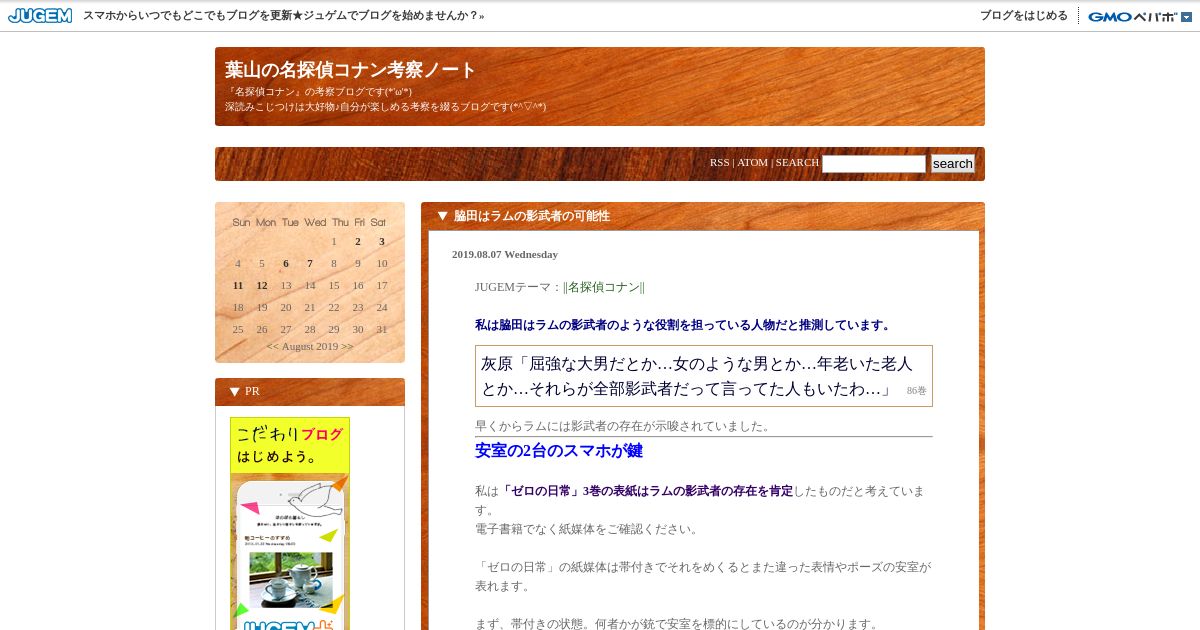Open blog title 葉山の名探偵コナン考察ノート

click(351, 70)
